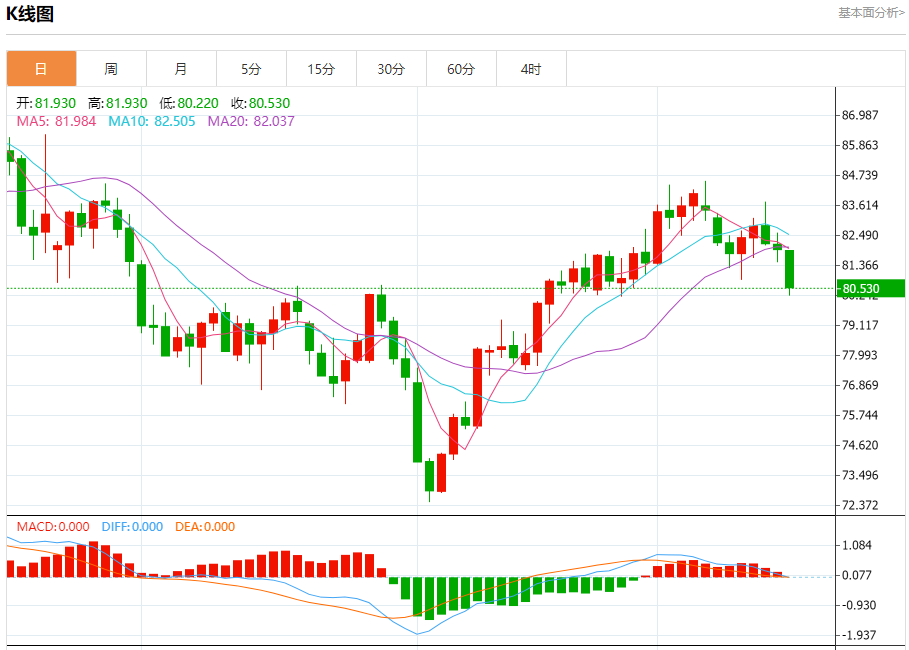Click the 86.987 price axis label
Image resolution: width=909 pixels, height=650 pixels.
tap(860, 115)
